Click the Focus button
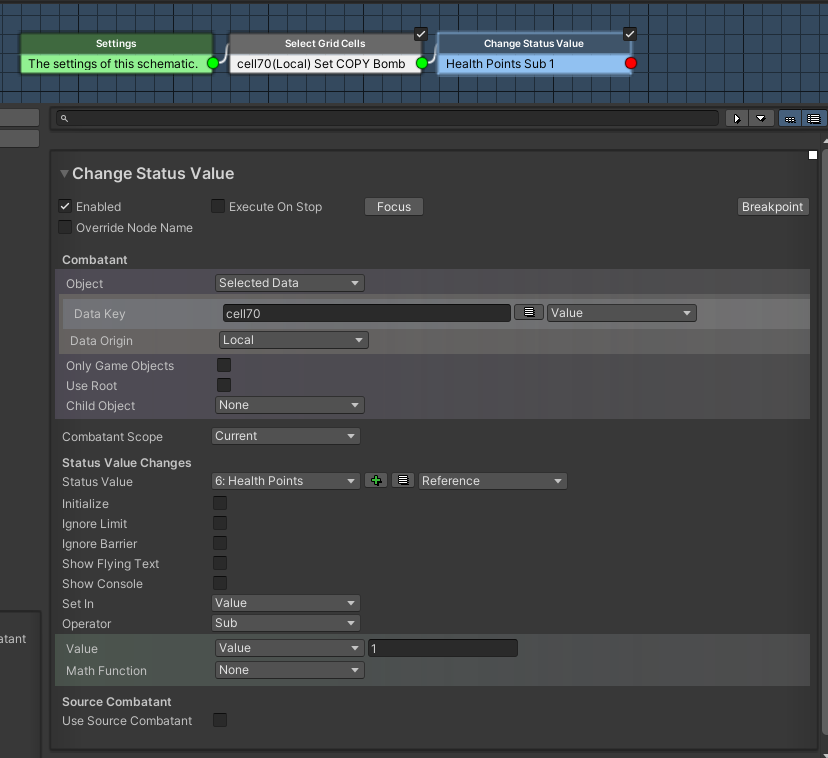Image resolution: width=828 pixels, height=758 pixels. tap(394, 207)
